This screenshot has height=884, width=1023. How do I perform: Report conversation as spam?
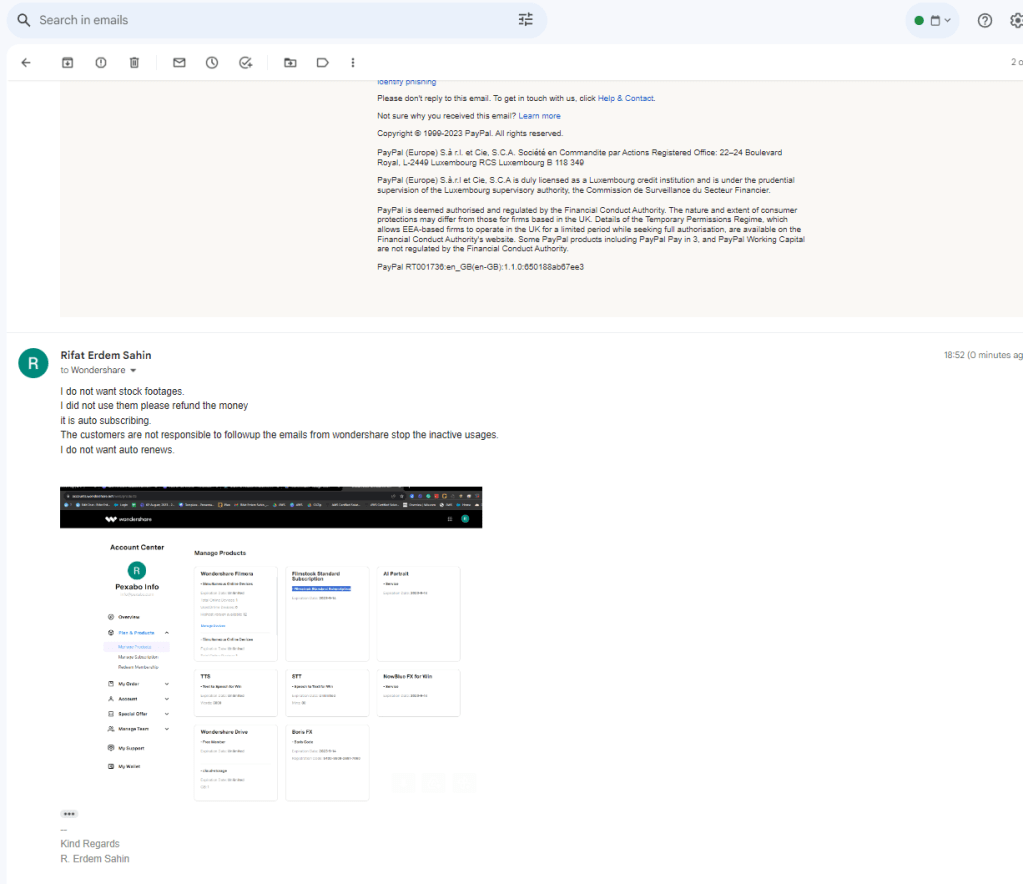point(100,63)
